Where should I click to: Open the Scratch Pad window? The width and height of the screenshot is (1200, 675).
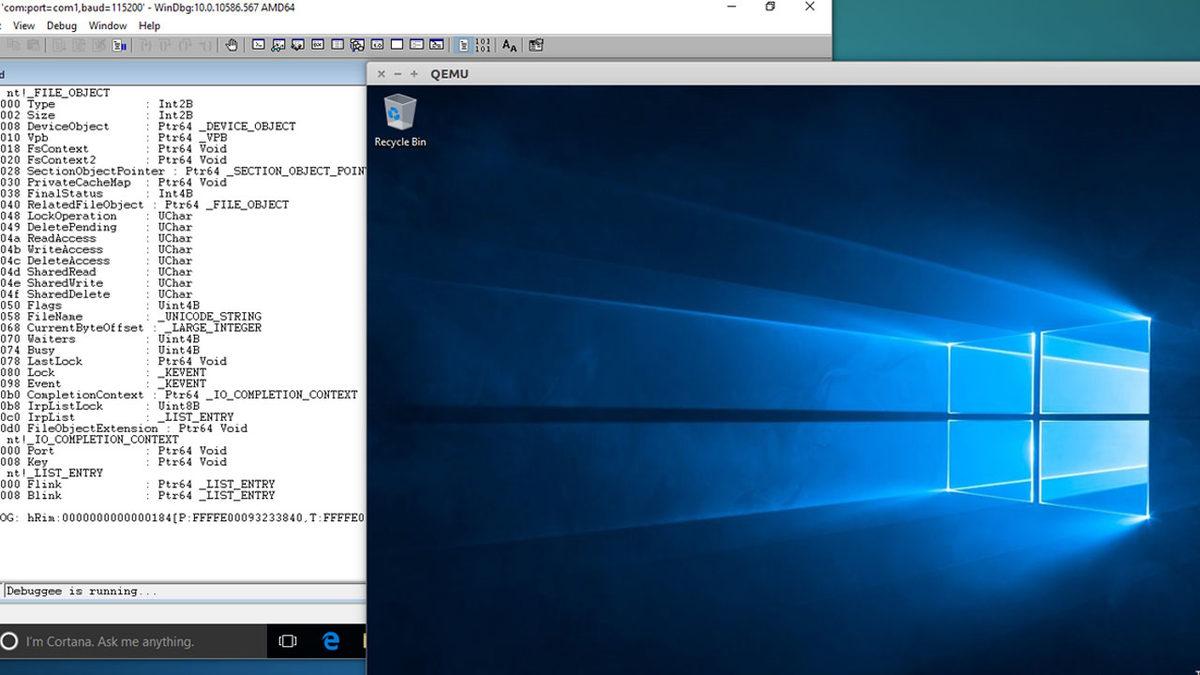395,45
